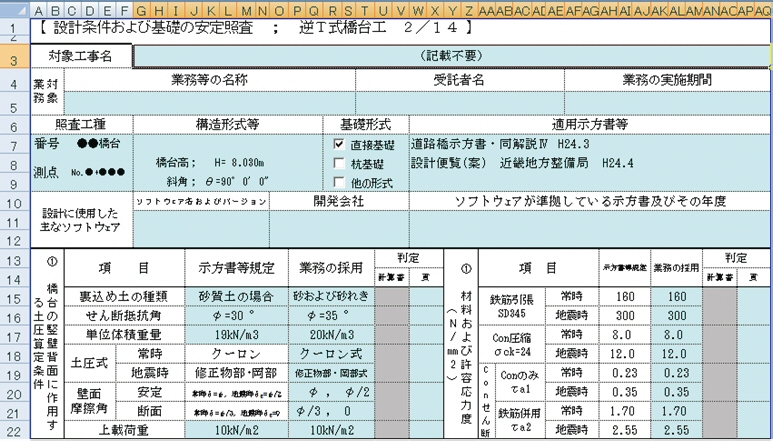Click the Con圧縮 σck=24 cell
This screenshot has width=773, height=441.
click(511, 344)
